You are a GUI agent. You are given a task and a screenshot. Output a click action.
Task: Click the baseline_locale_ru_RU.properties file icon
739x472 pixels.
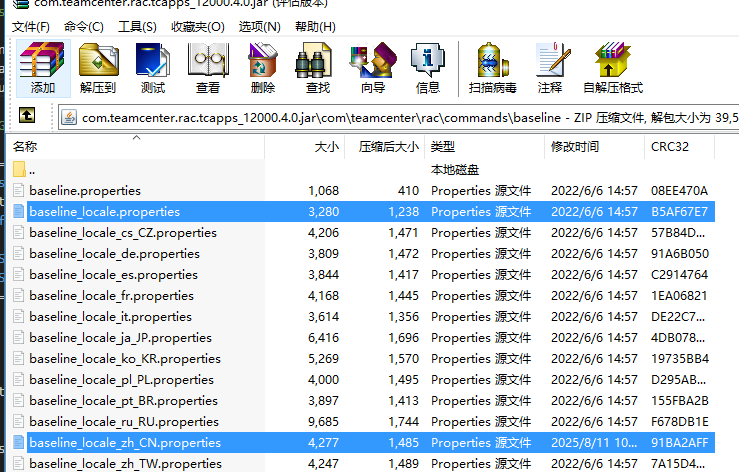(18, 422)
